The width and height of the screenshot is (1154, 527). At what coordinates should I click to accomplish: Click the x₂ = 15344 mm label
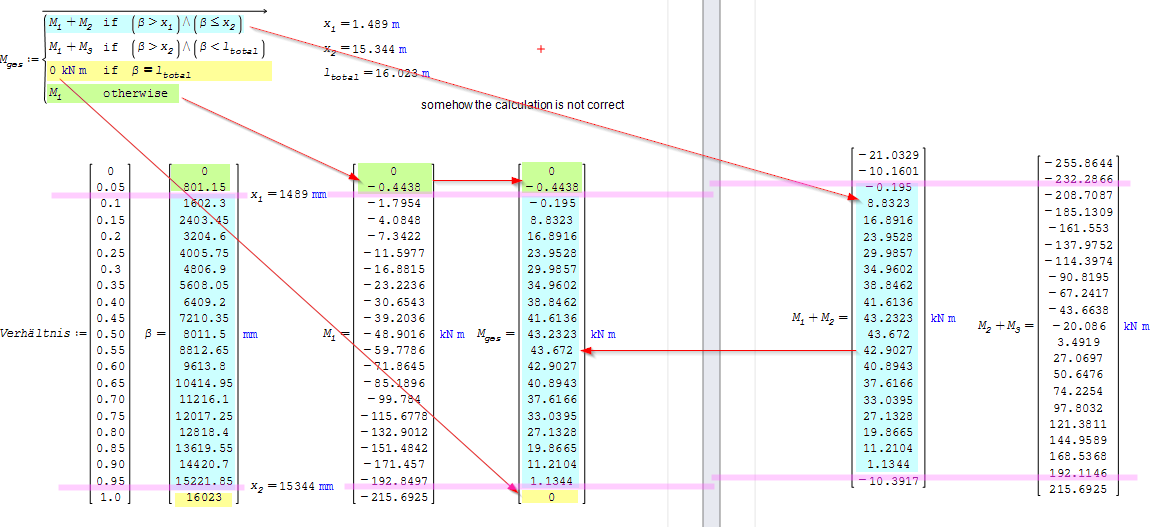289,485
